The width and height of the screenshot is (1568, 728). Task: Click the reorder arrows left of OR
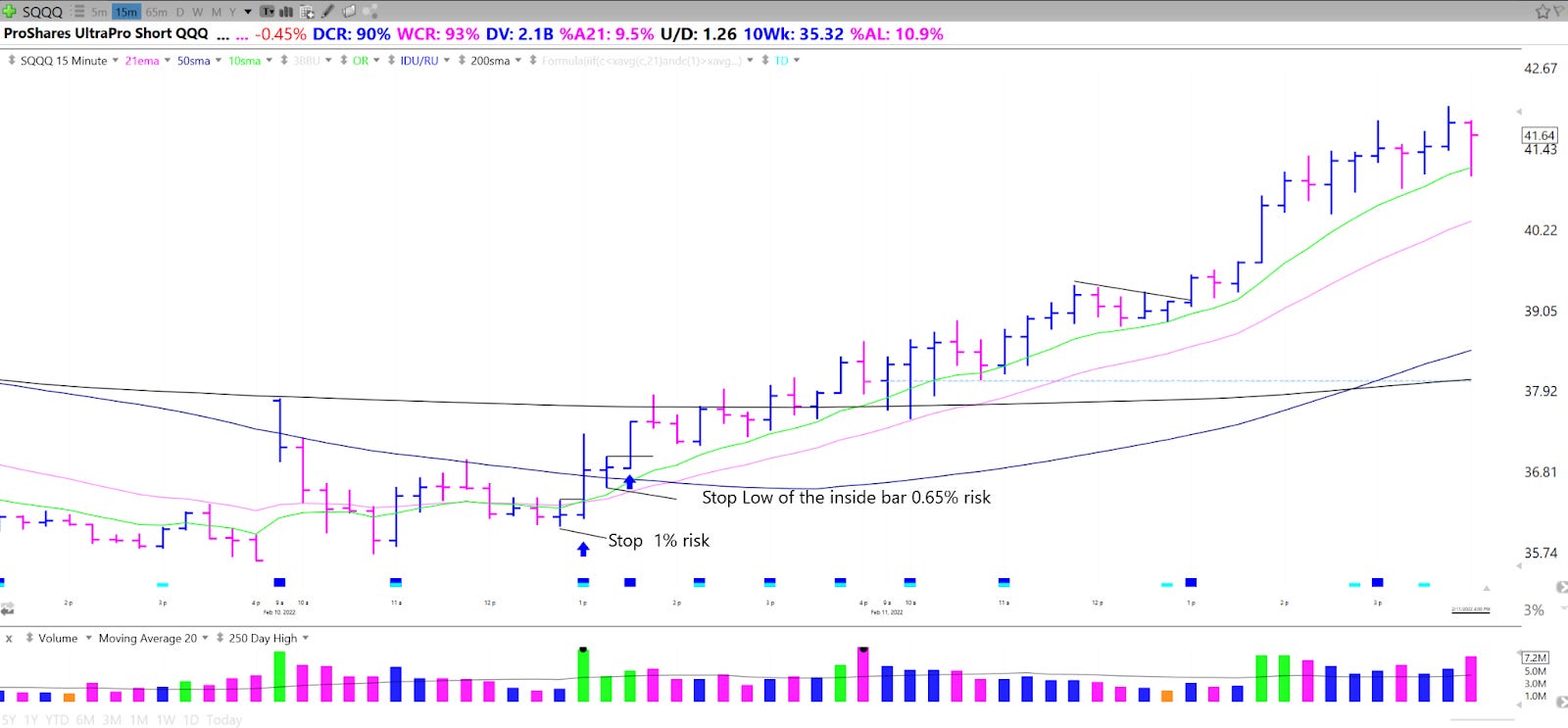coord(344,61)
